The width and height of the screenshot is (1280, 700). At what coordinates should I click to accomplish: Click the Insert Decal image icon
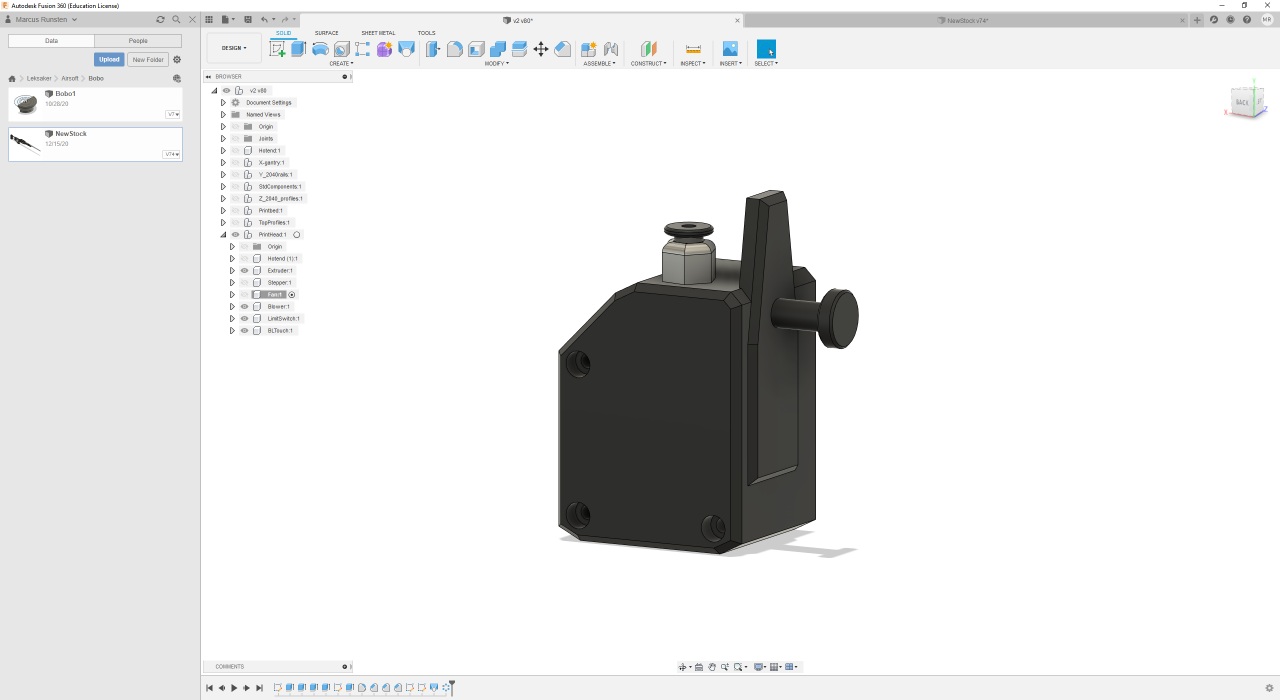click(x=730, y=48)
